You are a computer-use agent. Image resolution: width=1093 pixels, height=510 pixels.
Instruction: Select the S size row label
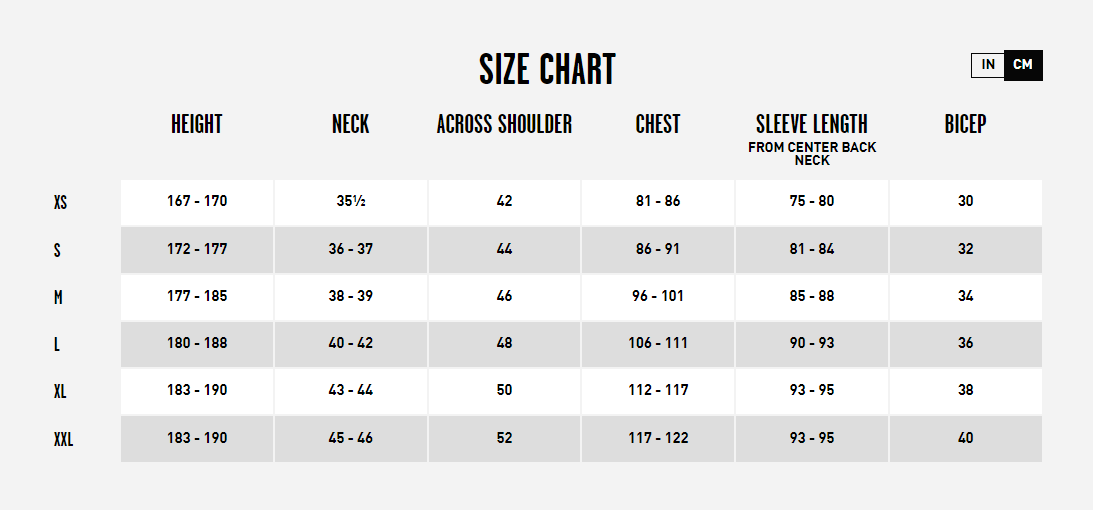click(57, 250)
